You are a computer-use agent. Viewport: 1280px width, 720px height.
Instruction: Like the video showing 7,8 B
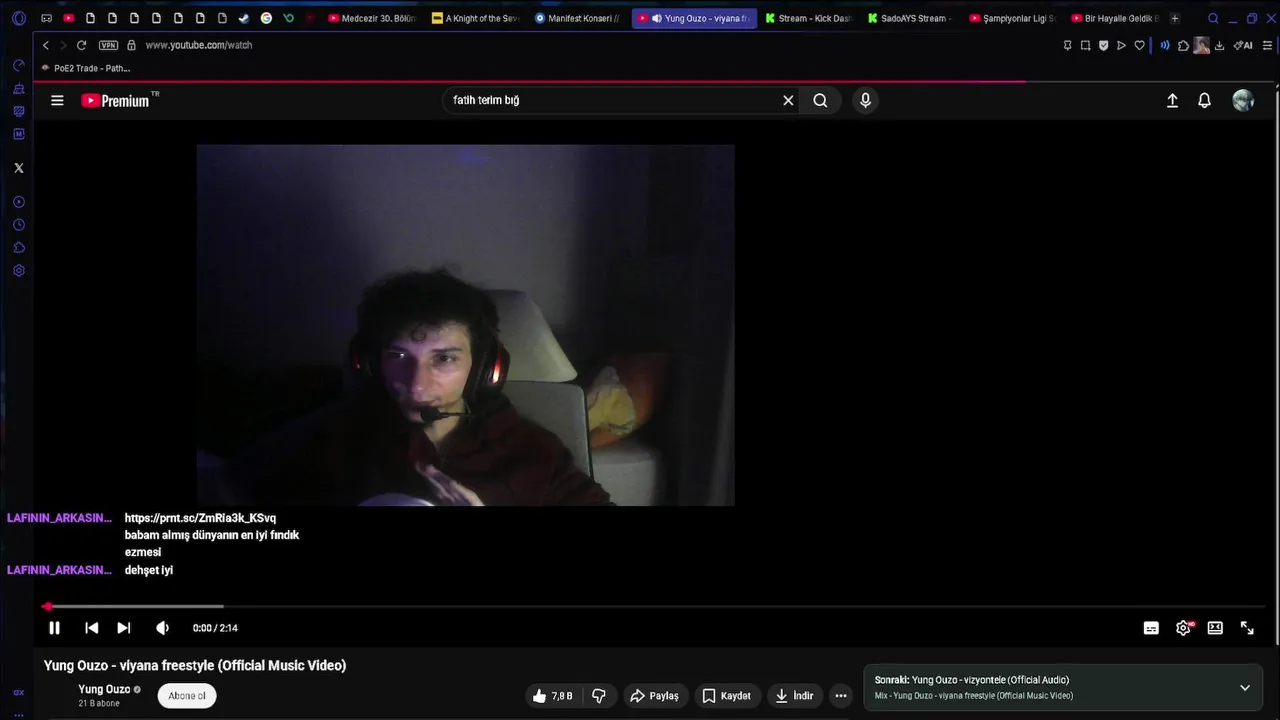pyautogui.click(x=552, y=696)
